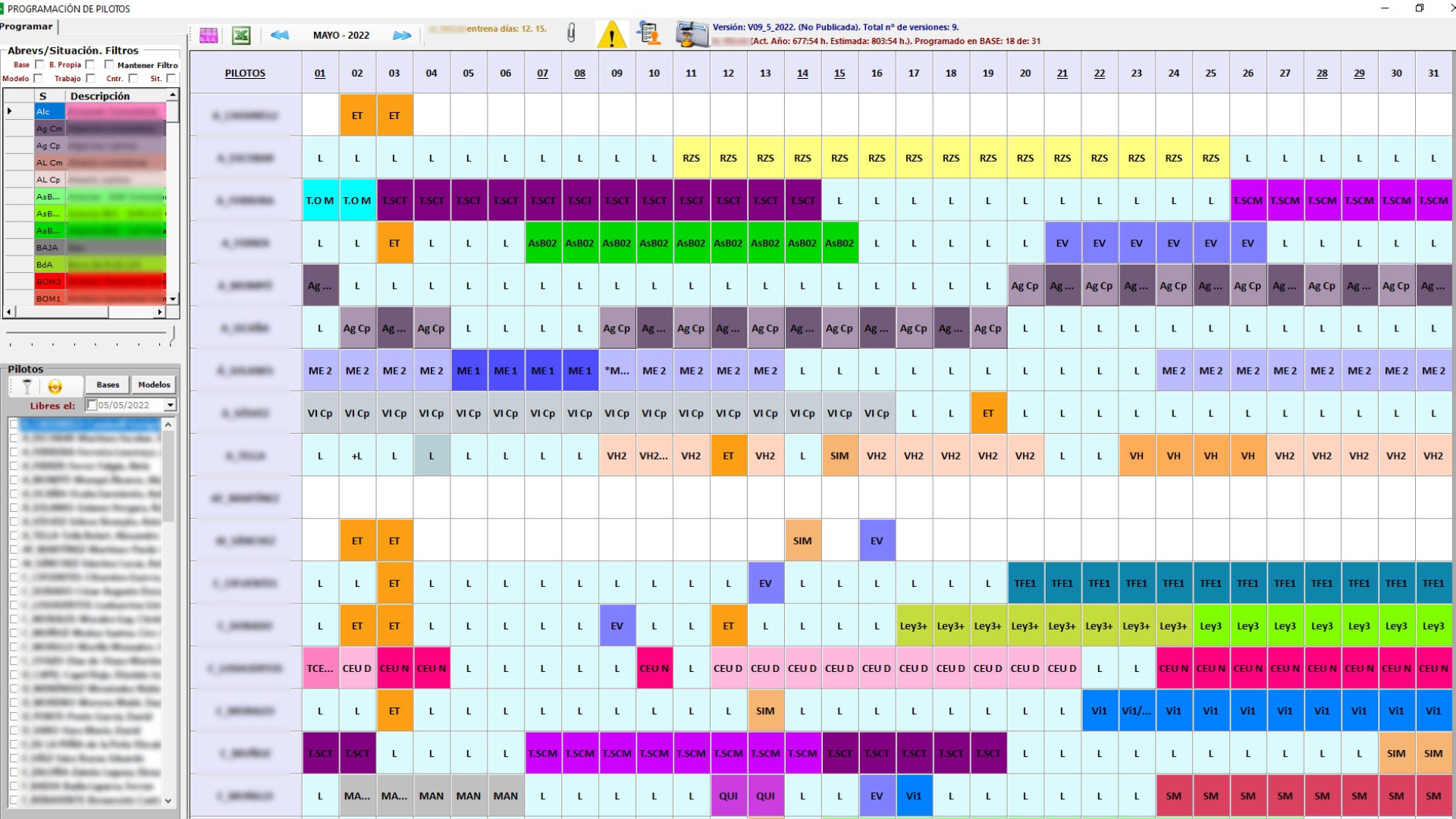
Task: Click the orange refresh icon in Pilotos
Action: coord(55,387)
